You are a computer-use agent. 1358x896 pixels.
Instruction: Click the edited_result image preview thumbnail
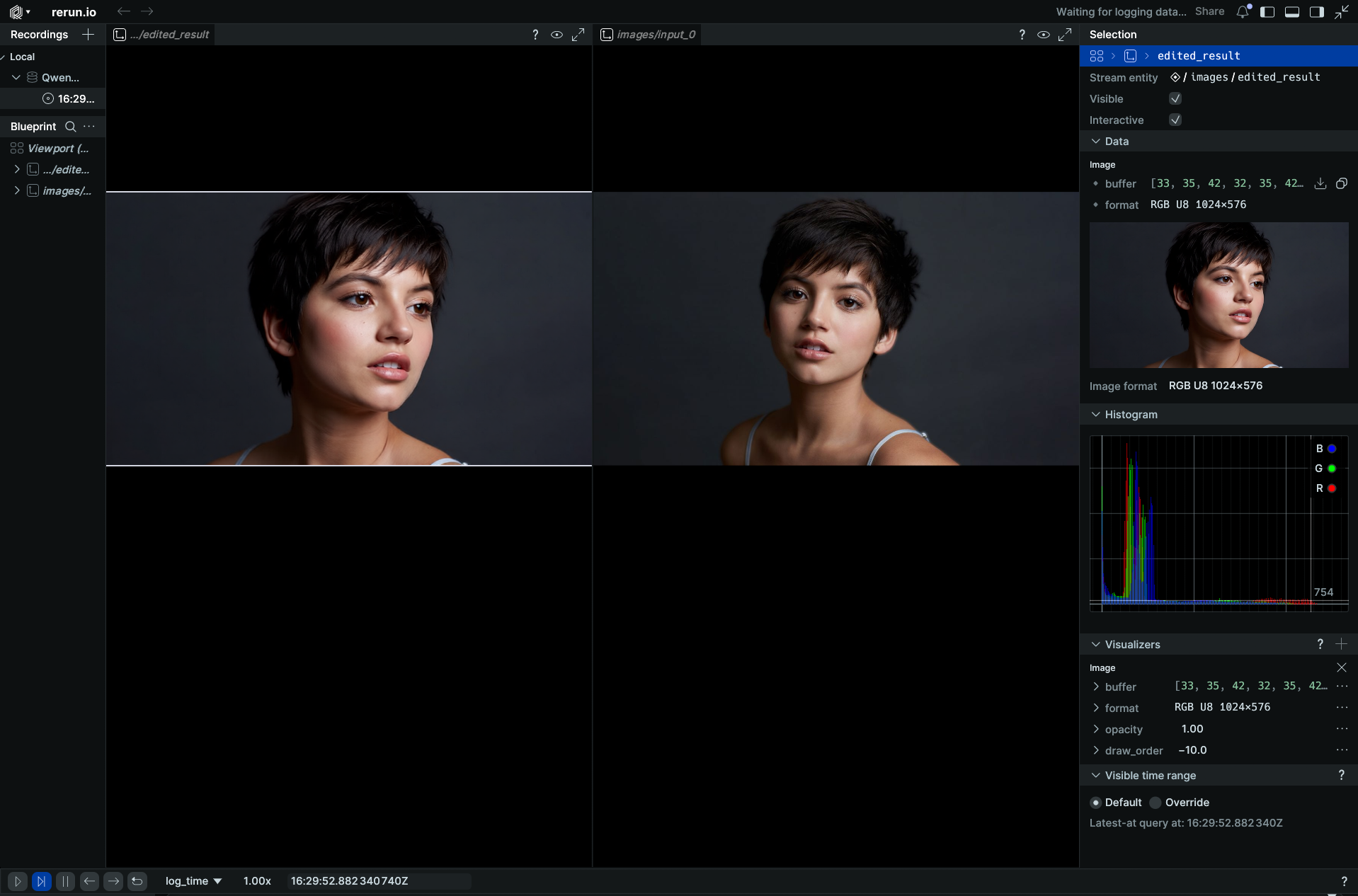click(x=1219, y=295)
